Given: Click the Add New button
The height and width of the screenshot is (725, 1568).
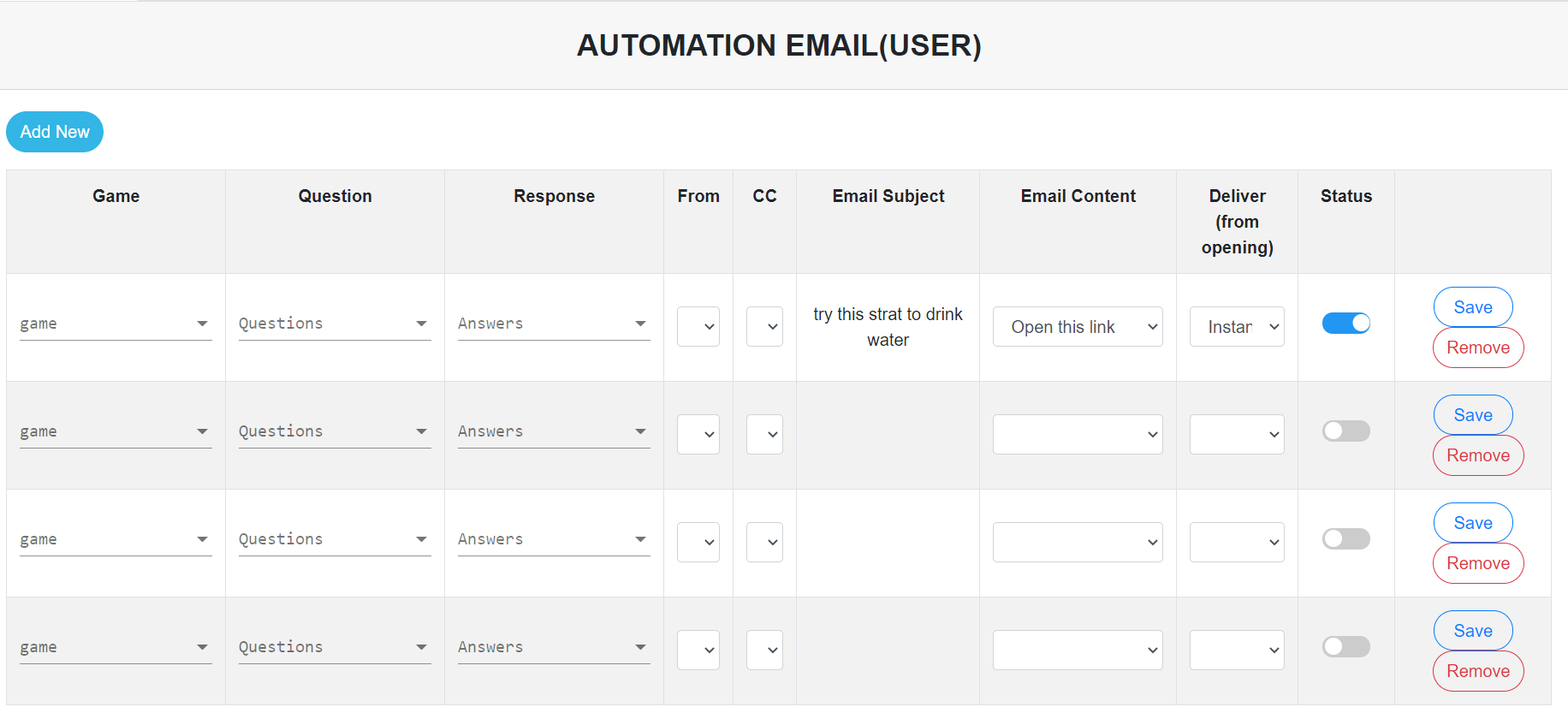Looking at the screenshot, I should [x=55, y=132].
